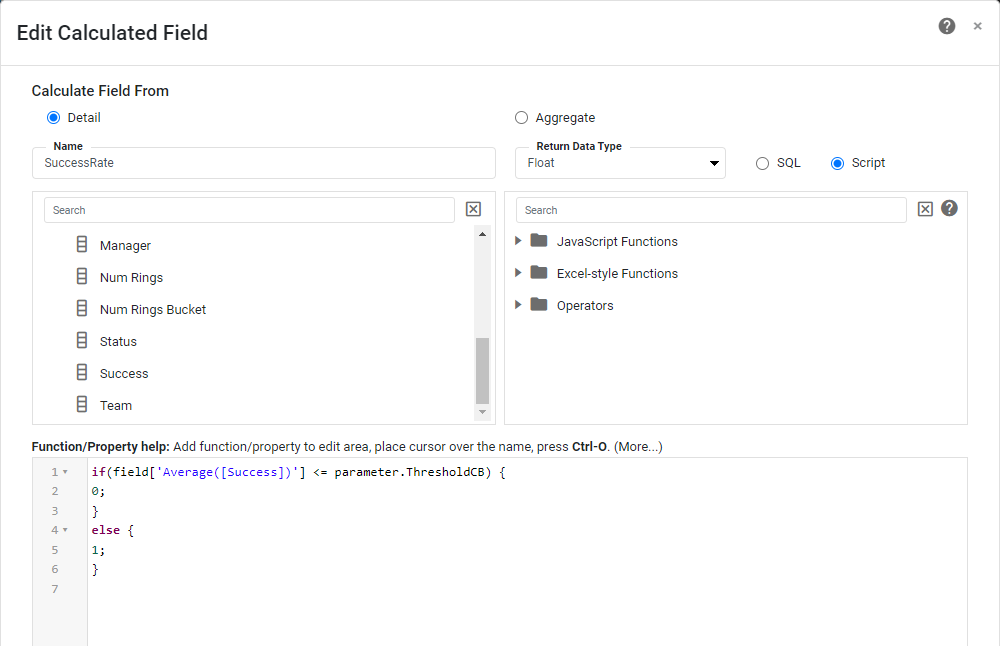Close the Edit Calculated Field dialog
Image resolution: width=1000 pixels, height=646 pixels.
[x=977, y=26]
